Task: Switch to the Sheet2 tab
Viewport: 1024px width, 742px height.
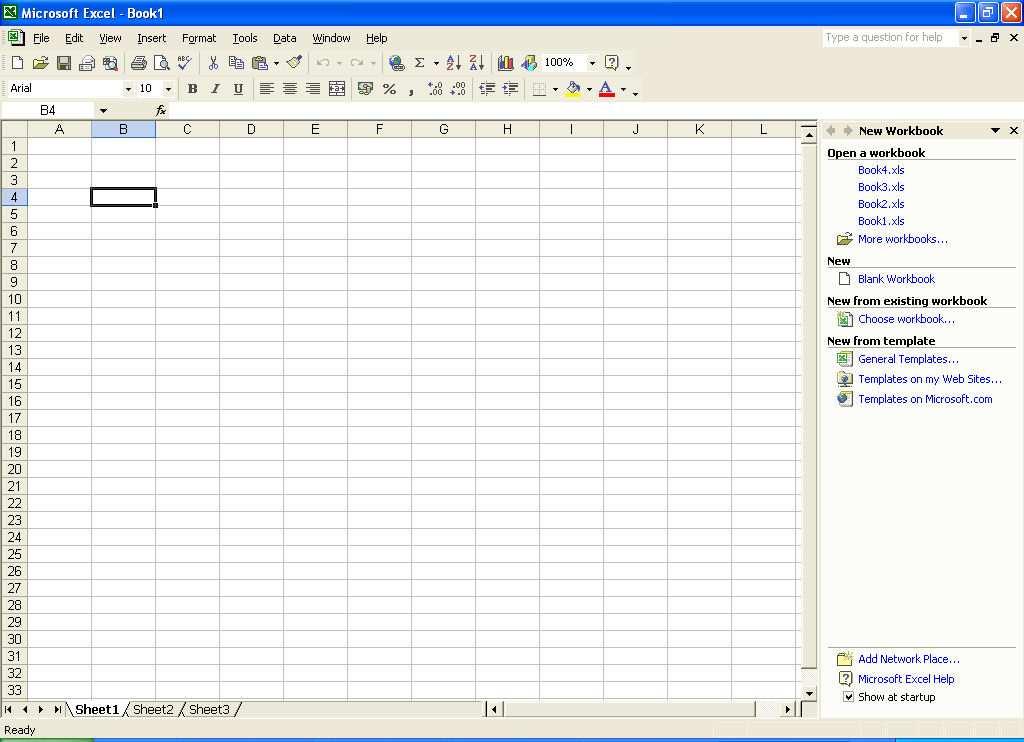Action: click(x=153, y=709)
